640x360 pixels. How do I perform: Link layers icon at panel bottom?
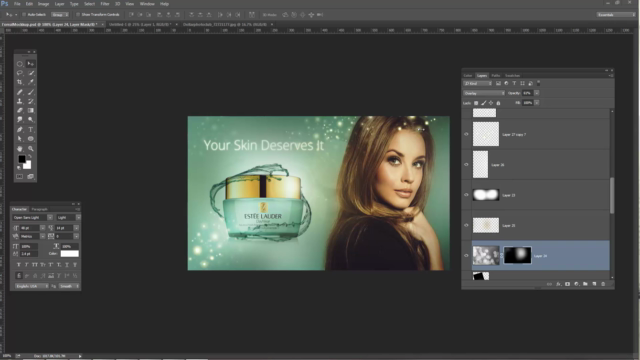coord(549,284)
